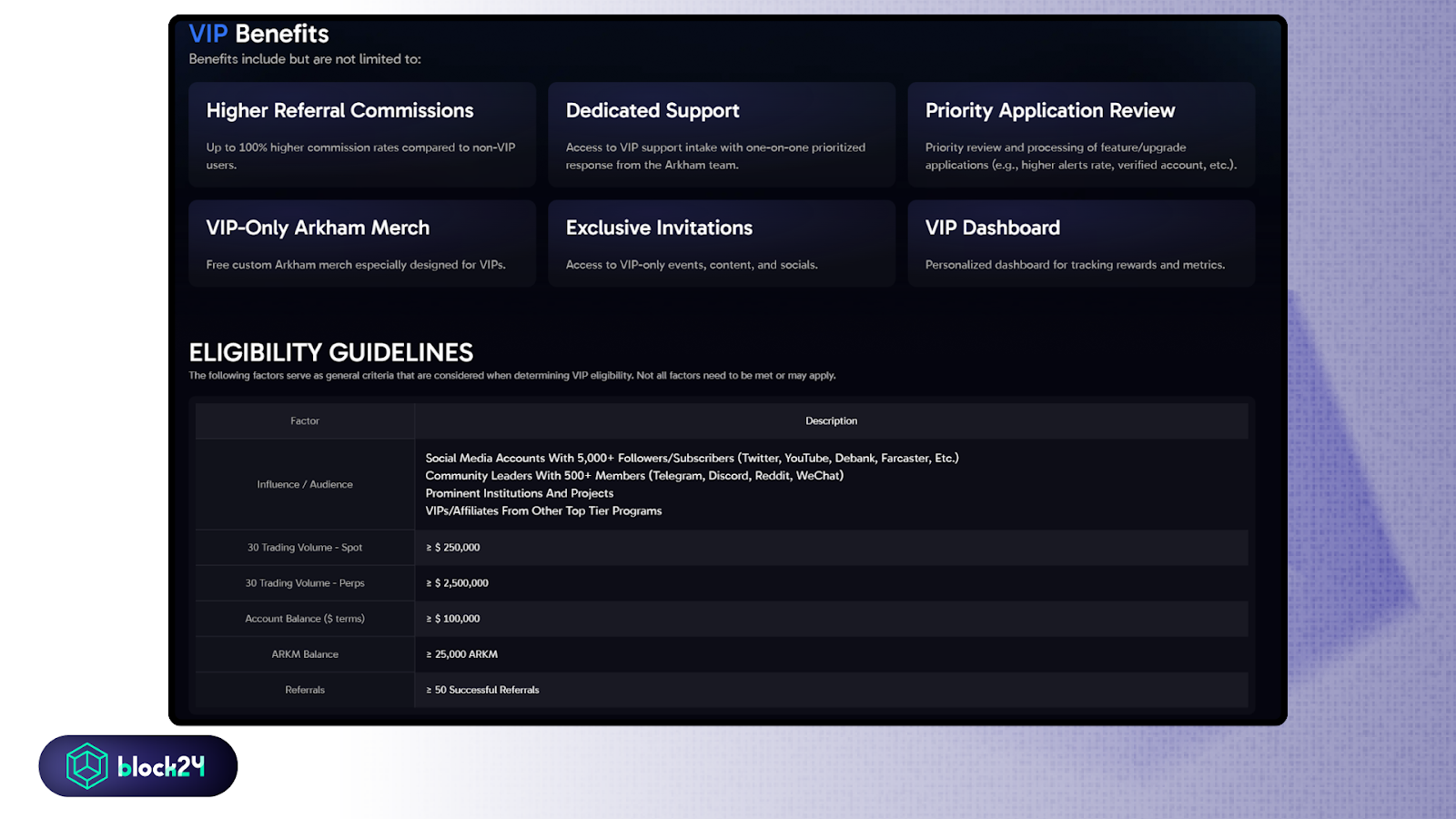Click the ARKM Balance row label
This screenshot has width=1456, height=819.
click(x=305, y=654)
